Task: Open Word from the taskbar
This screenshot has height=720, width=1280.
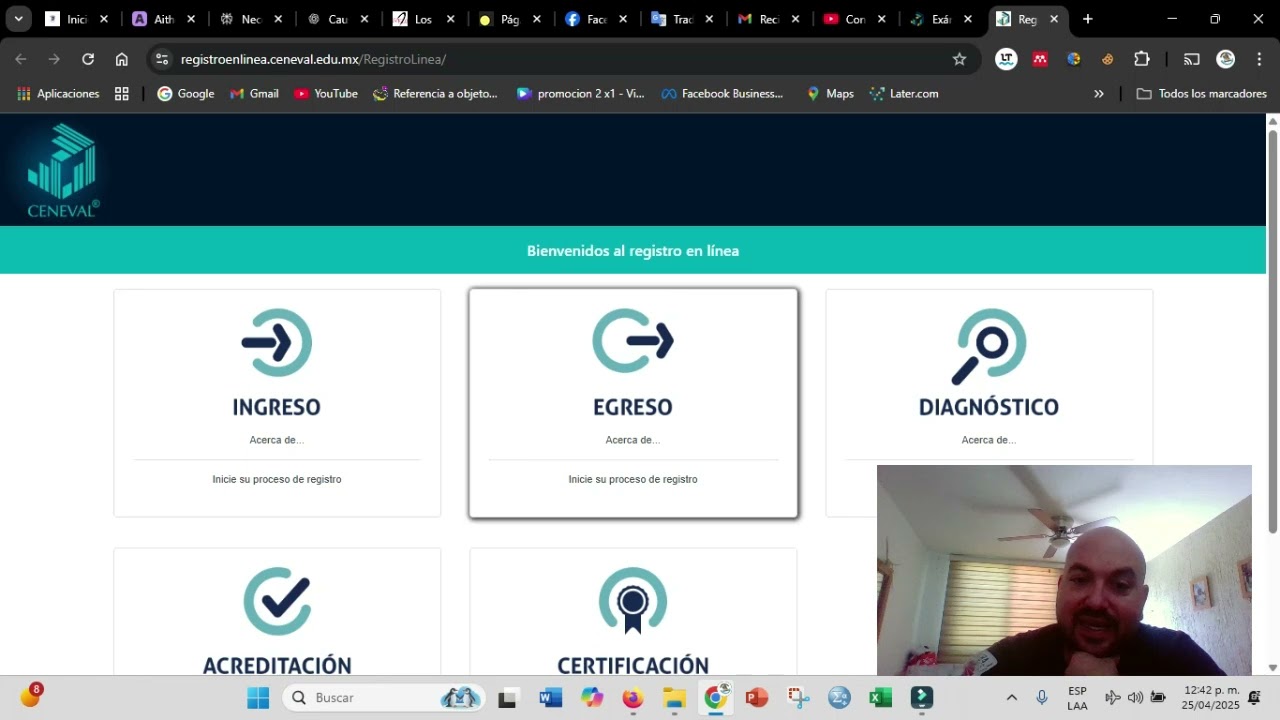Action: (x=550, y=697)
